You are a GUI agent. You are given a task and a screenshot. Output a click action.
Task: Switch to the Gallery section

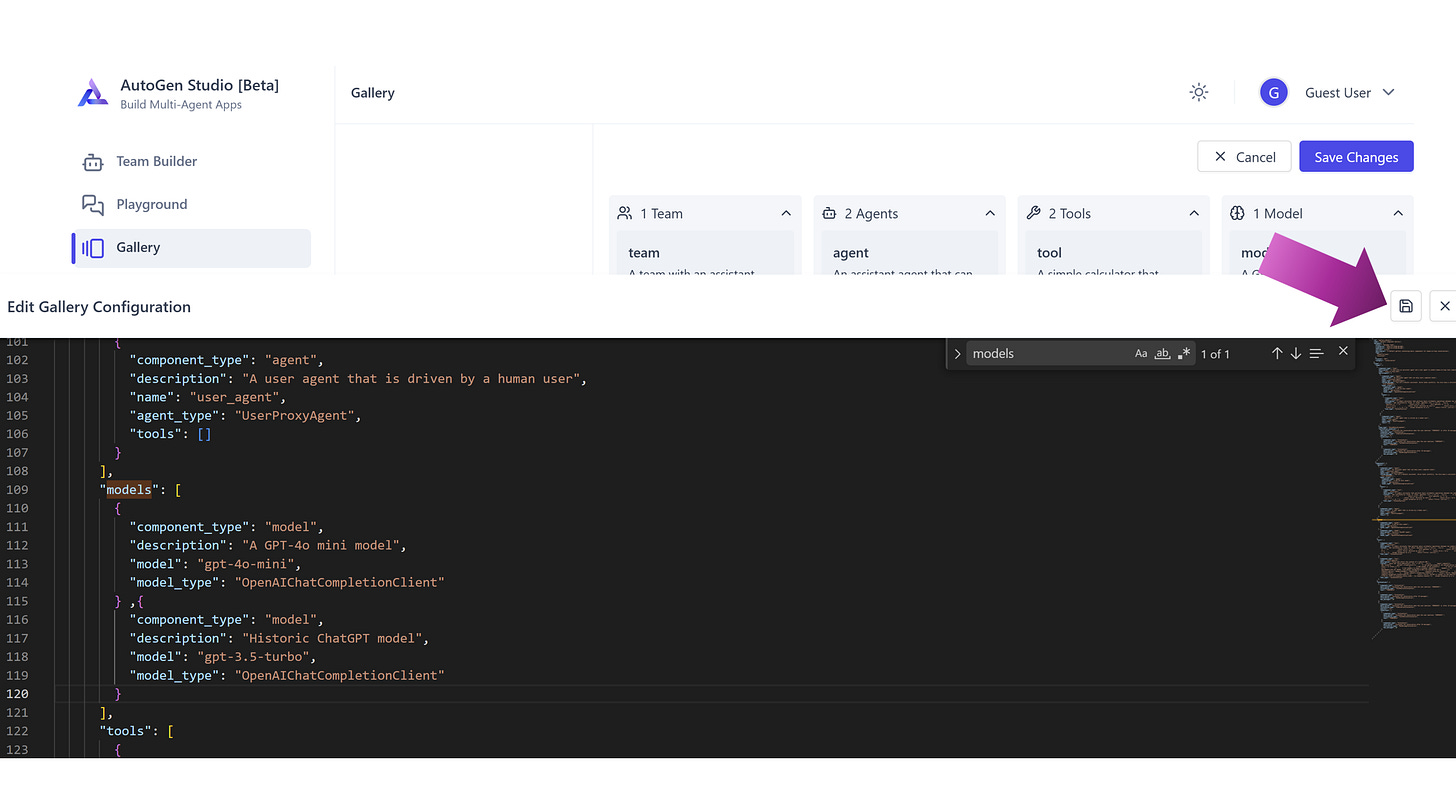click(138, 247)
